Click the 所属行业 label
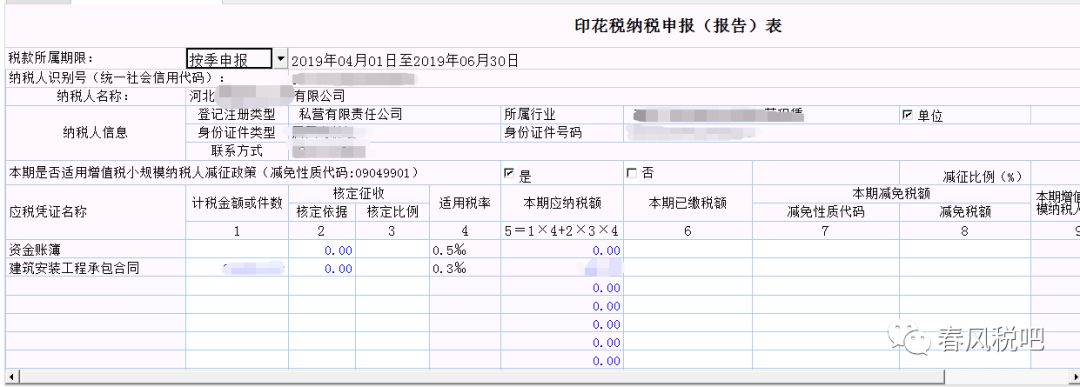The image size is (1080, 387). pyautogui.click(x=530, y=114)
